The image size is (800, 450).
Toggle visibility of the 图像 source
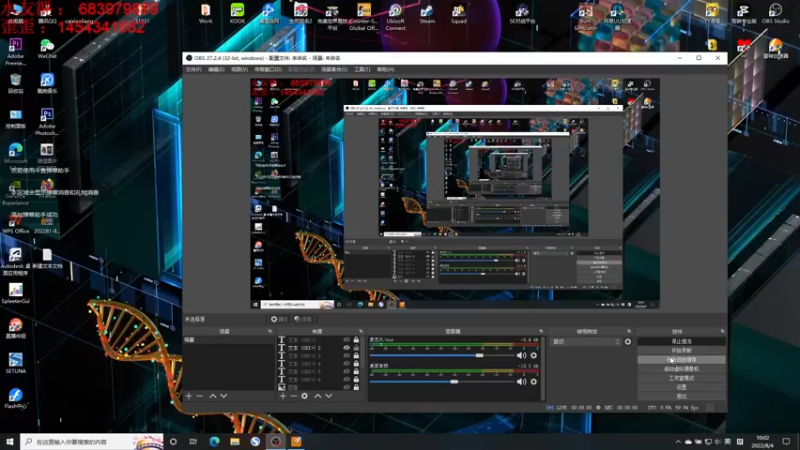346,387
